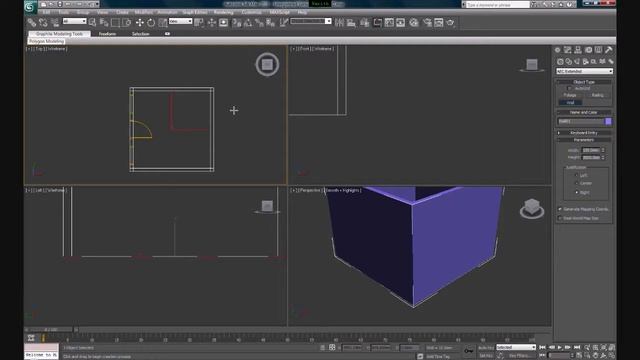Select the Center justification radio button
Image resolution: width=640 pixels, height=360 pixels.
pos(577,183)
